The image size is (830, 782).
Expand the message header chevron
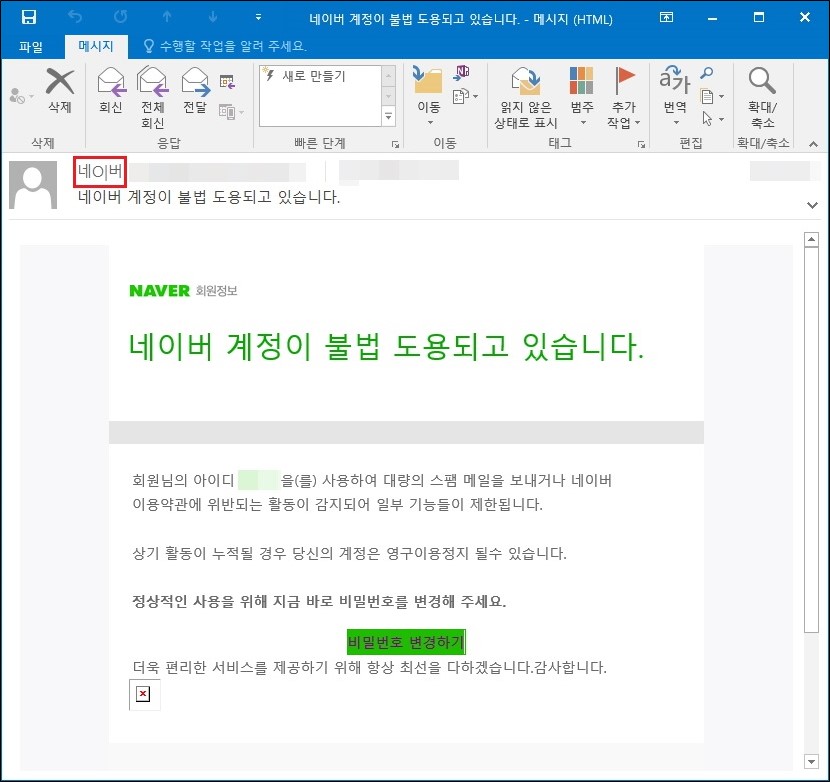tap(813, 205)
